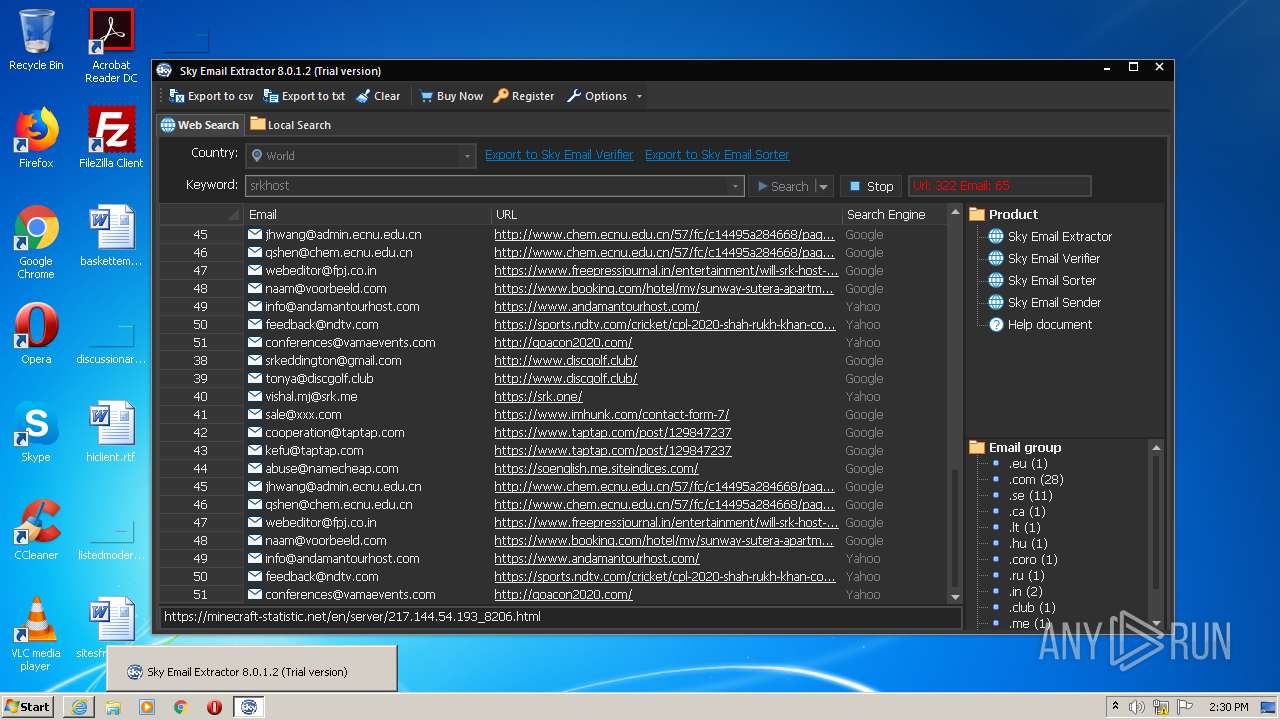Screen dimensions: 1280x720
Task: Click the Keyword field containing srkhost
Action: 487,186
